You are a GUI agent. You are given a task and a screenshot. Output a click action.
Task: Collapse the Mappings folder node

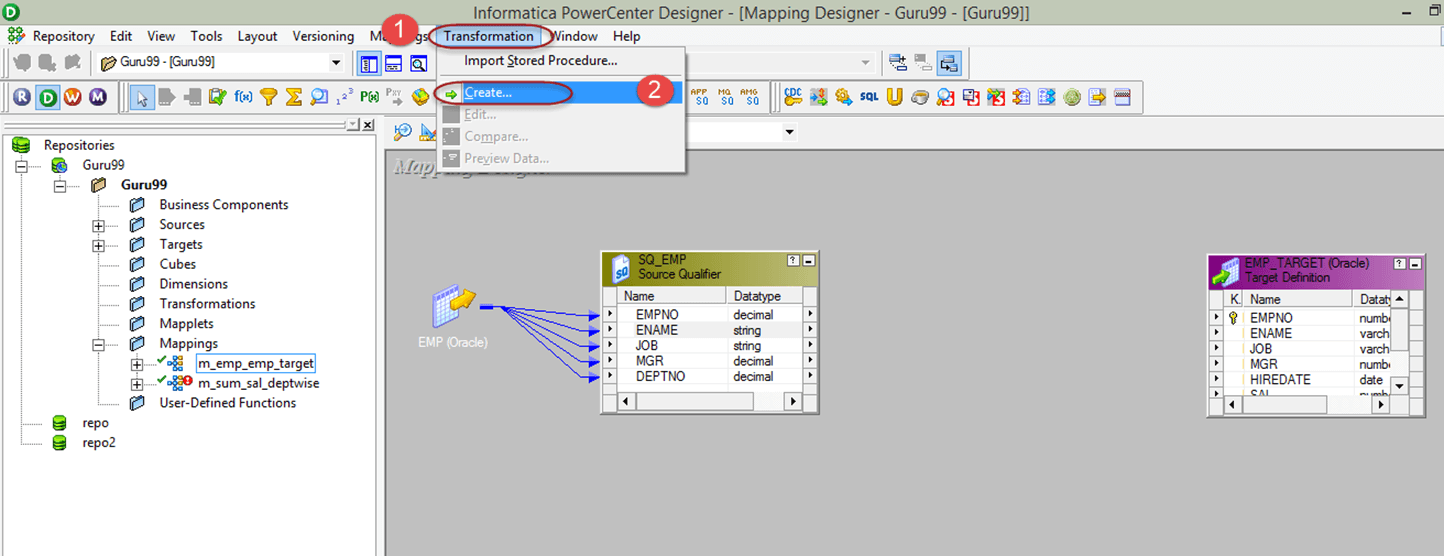pos(98,344)
